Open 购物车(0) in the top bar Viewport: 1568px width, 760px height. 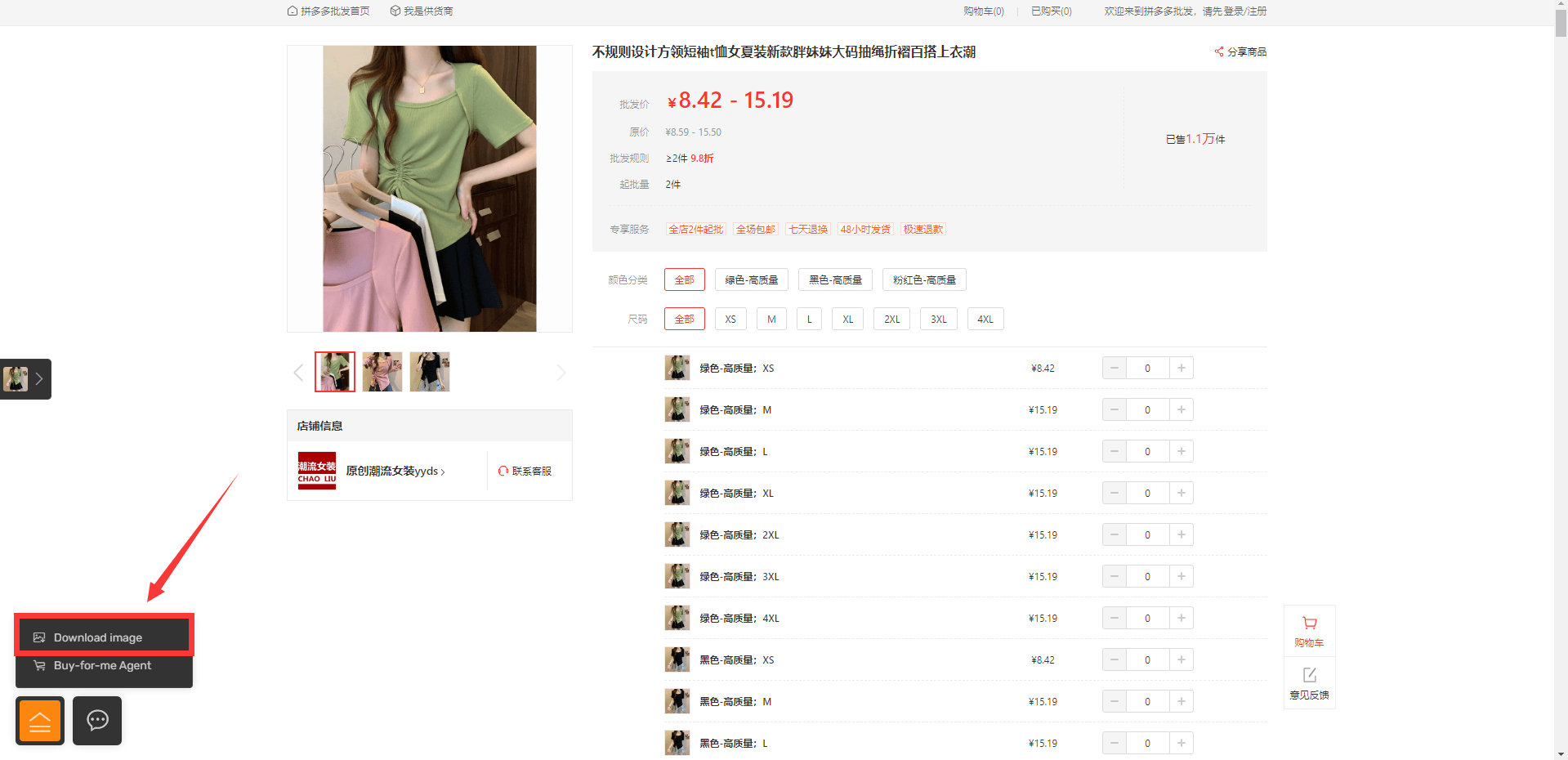[x=984, y=11]
